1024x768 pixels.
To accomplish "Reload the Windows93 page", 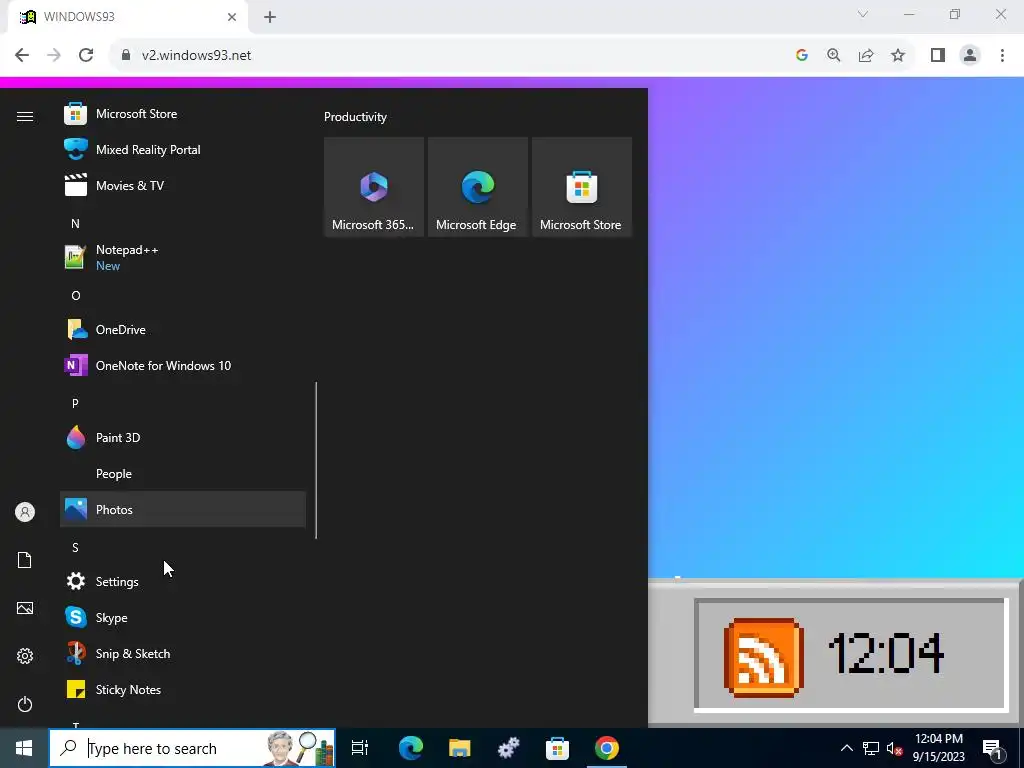I will pyautogui.click(x=86, y=55).
